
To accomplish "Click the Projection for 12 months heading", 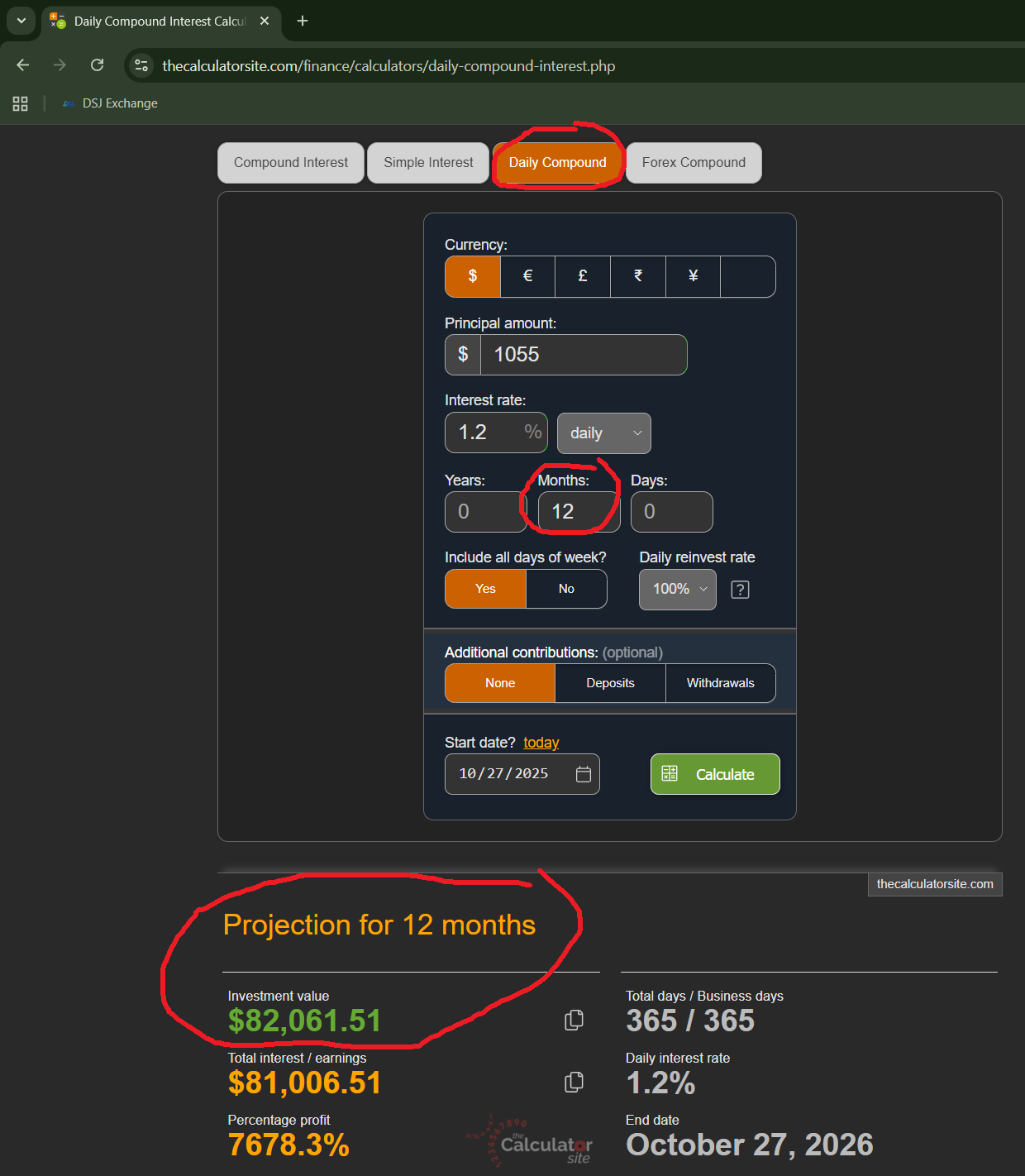I will 379,925.
